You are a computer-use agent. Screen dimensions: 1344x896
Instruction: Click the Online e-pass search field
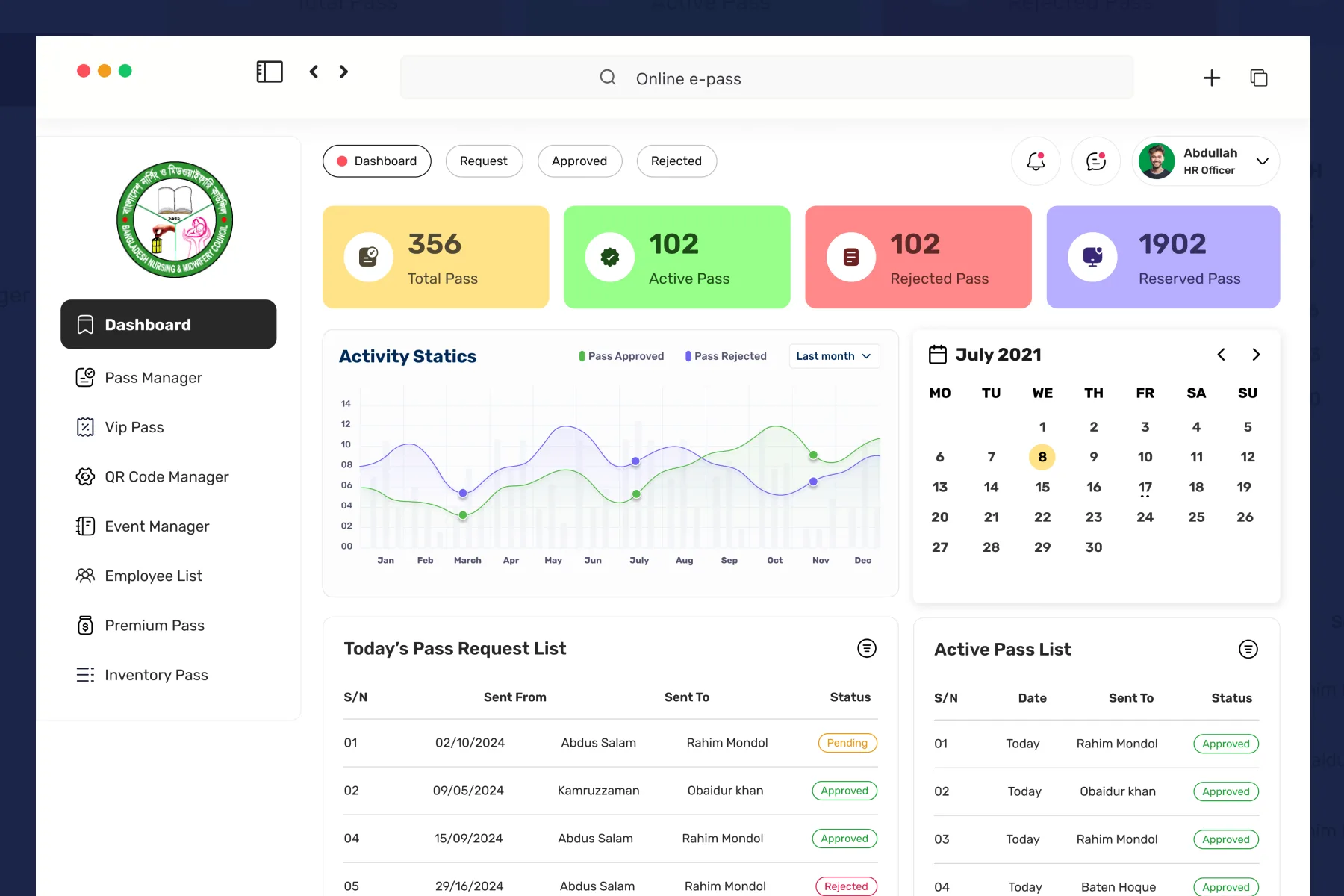tap(766, 78)
